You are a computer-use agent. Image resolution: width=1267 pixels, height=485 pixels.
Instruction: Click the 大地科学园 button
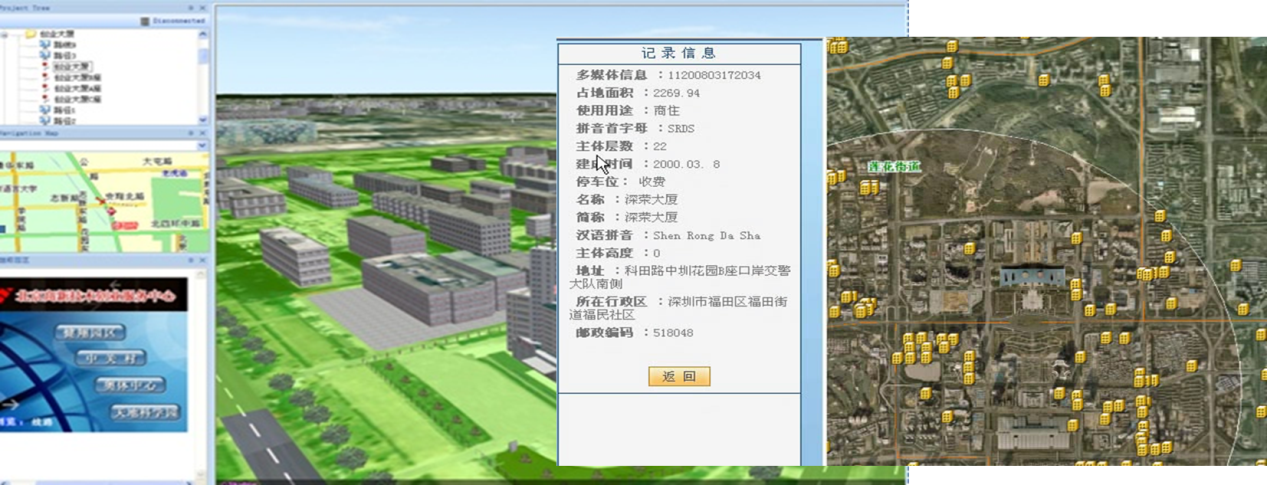tap(145, 412)
